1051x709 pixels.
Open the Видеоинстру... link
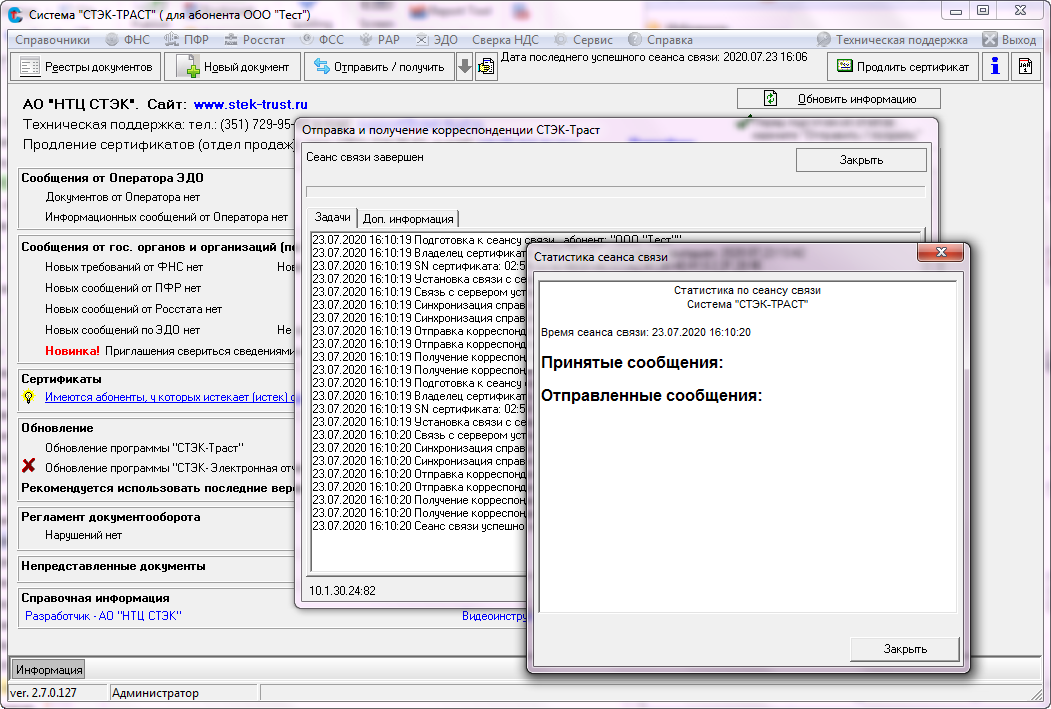tap(495, 616)
